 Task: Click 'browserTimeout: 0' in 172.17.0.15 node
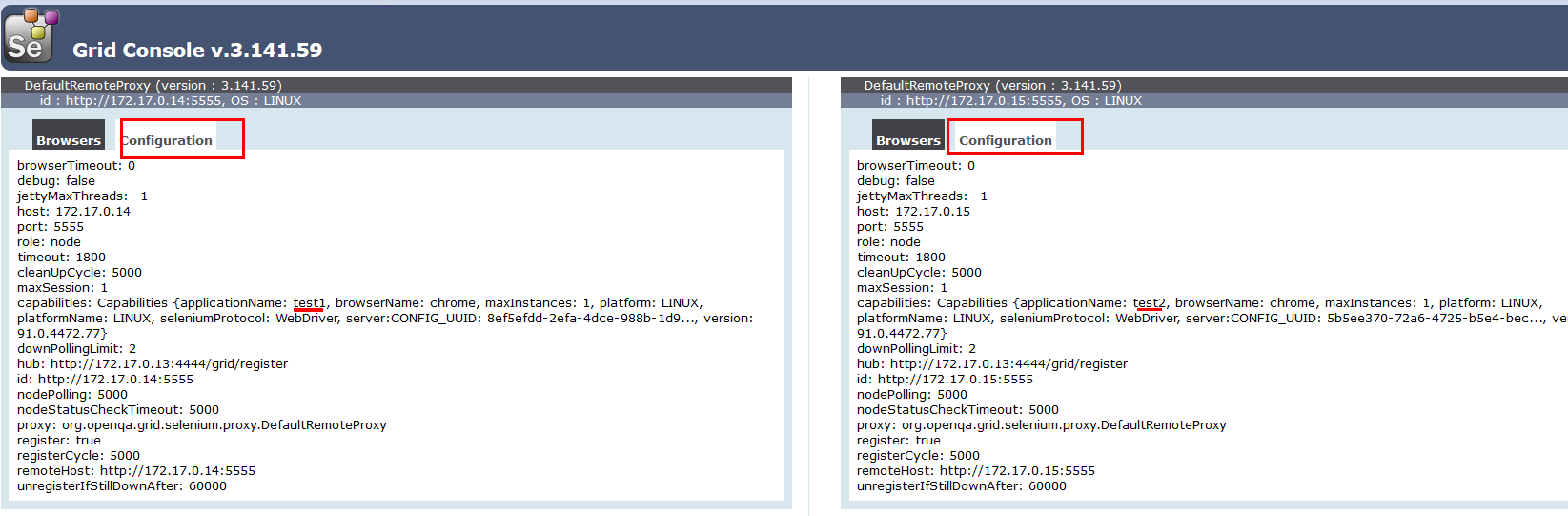[916, 166]
